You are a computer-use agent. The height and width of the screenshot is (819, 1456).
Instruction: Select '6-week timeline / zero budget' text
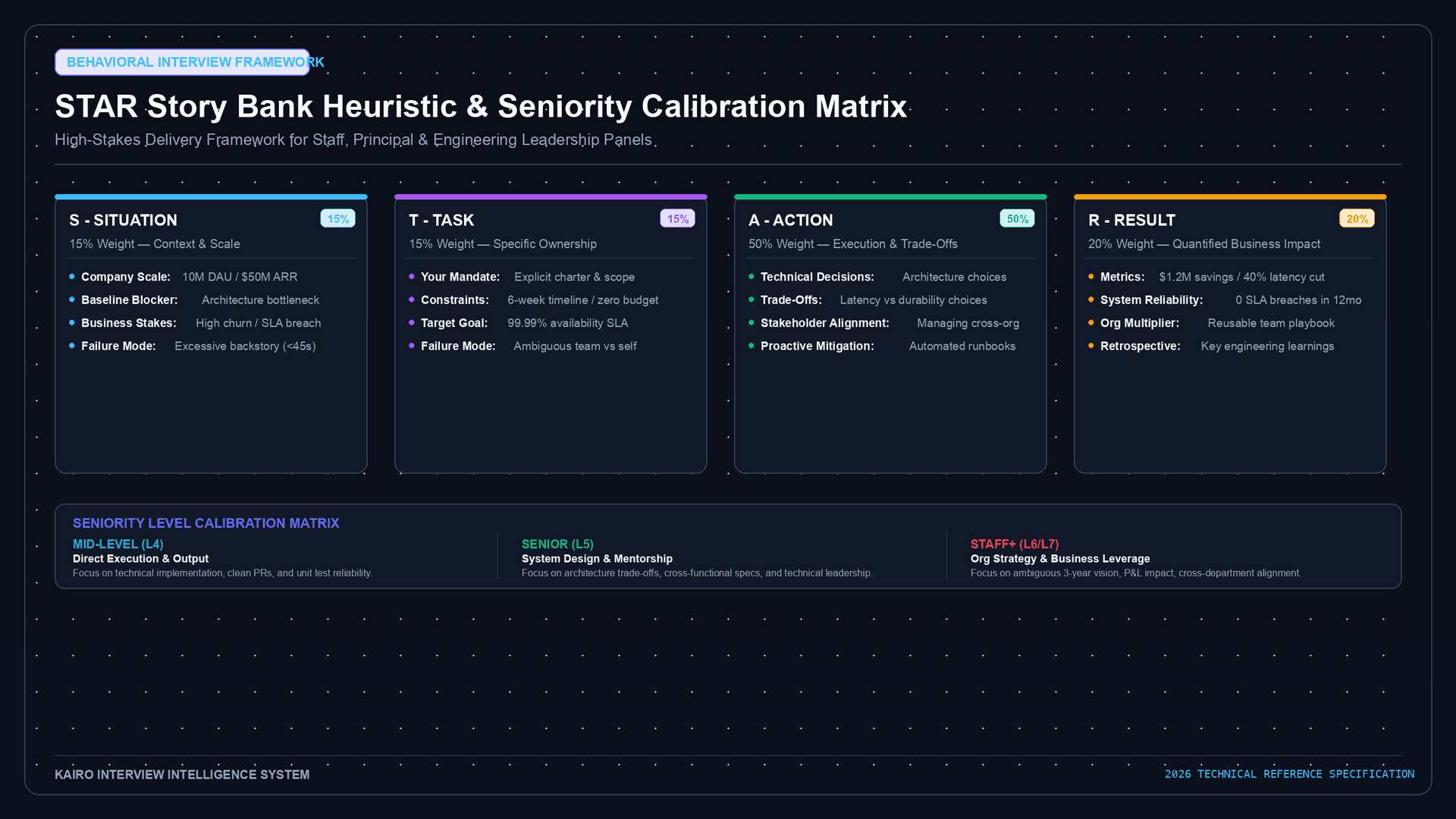point(583,300)
